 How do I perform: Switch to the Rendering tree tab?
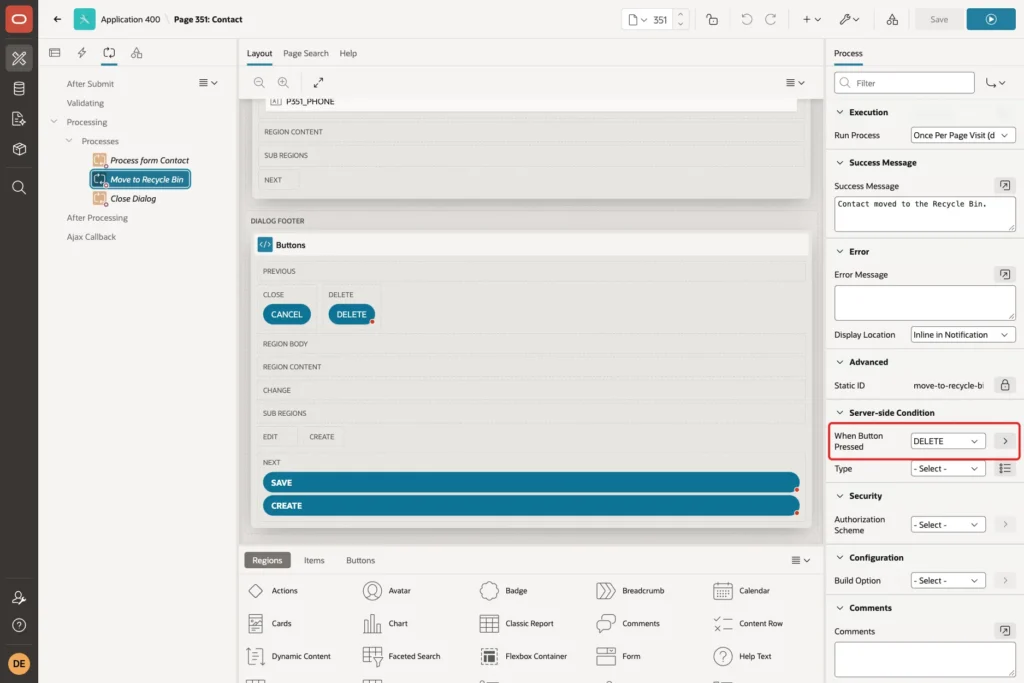[x=55, y=53]
